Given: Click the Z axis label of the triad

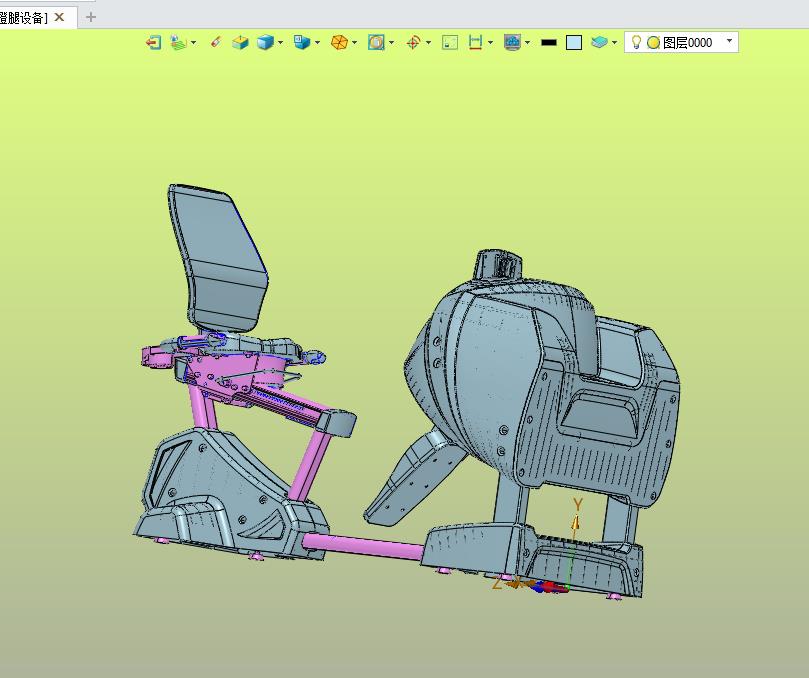Looking at the screenshot, I should 497,584.
